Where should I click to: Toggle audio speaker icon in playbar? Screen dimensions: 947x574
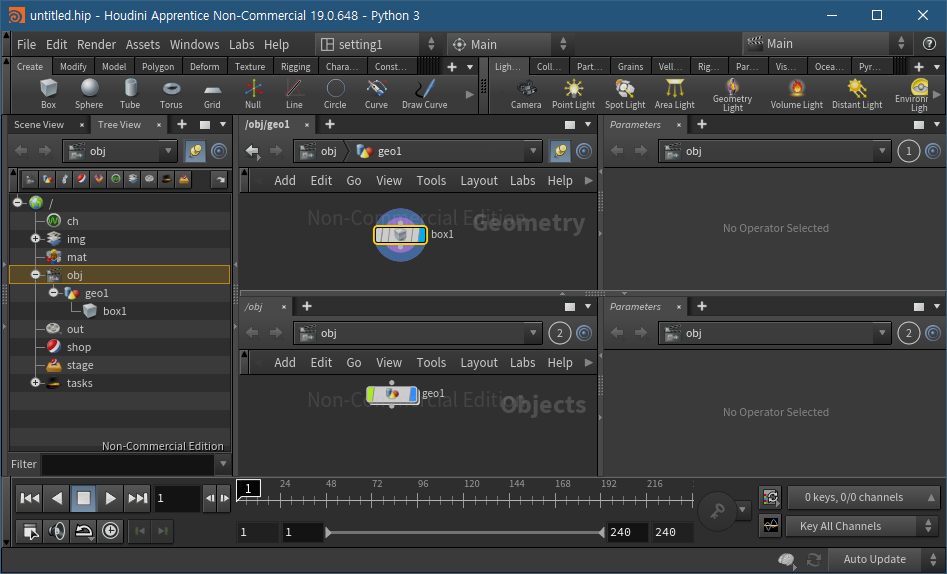[57, 531]
